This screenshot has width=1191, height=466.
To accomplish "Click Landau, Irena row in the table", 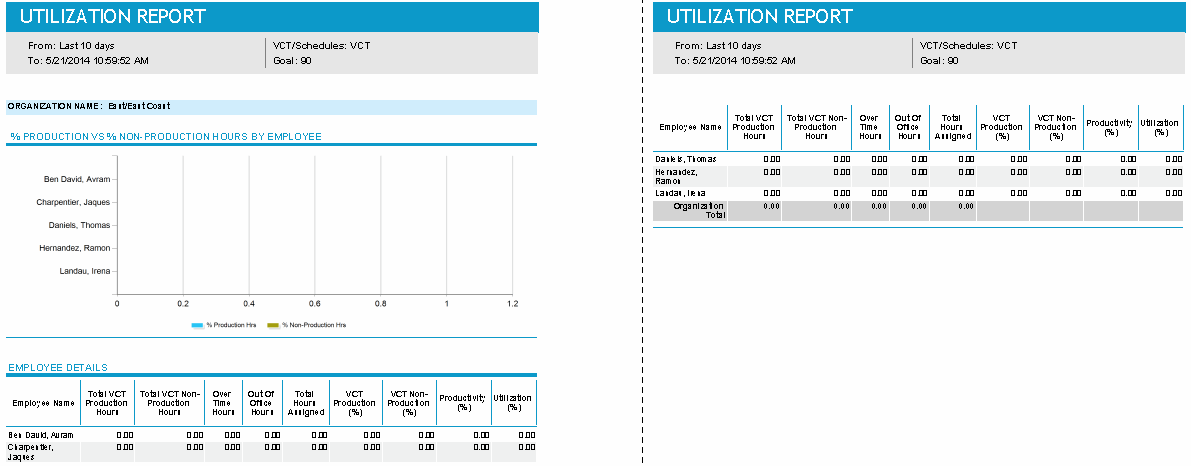I will point(681,192).
